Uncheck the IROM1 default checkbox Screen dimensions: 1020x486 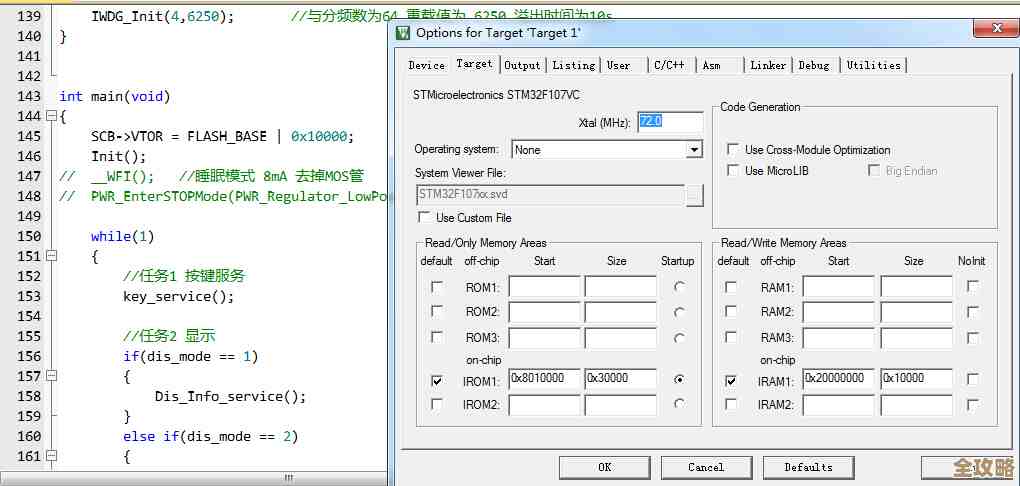436,381
